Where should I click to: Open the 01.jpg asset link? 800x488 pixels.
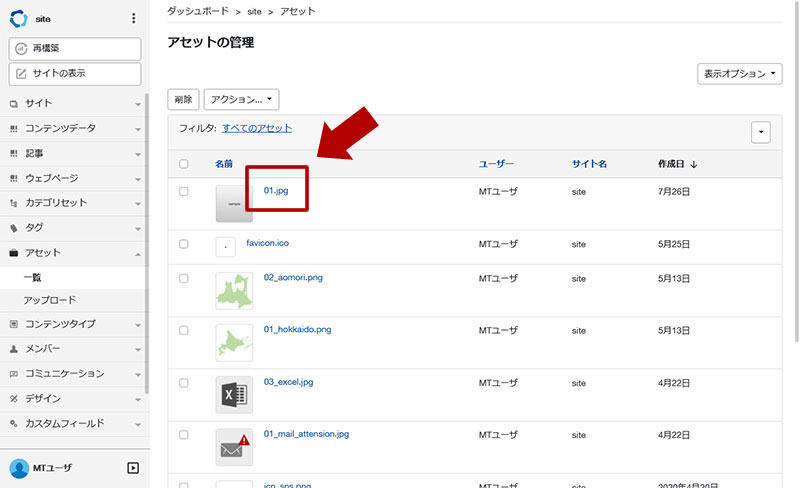(x=276, y=190)
